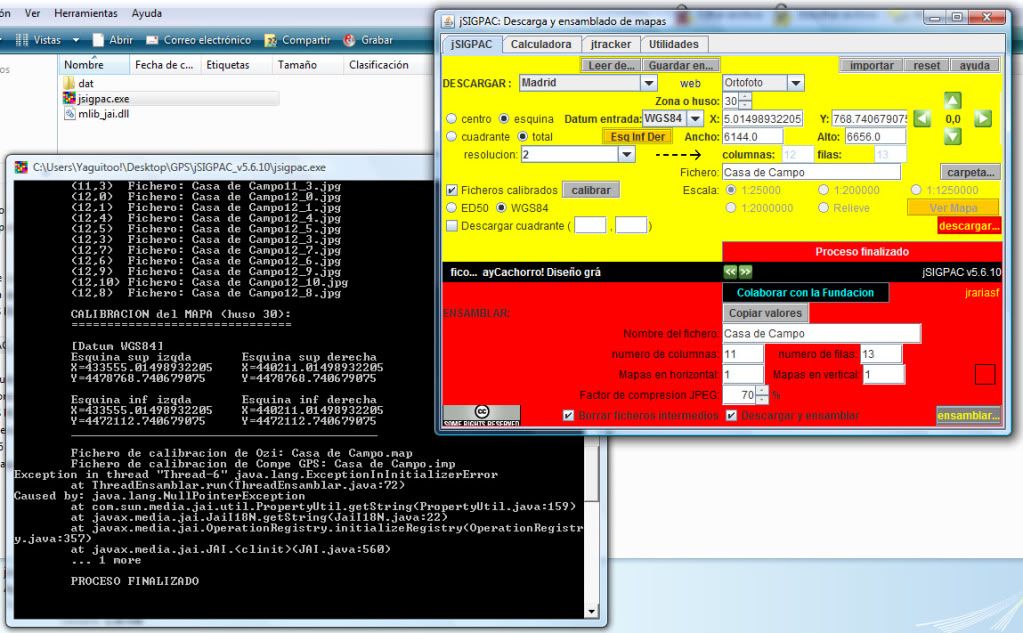Toggle Borrar ficheros intermedios checkbox
Image resolution: width=1023 pixels, height=633 pixels.
point(568,415)
